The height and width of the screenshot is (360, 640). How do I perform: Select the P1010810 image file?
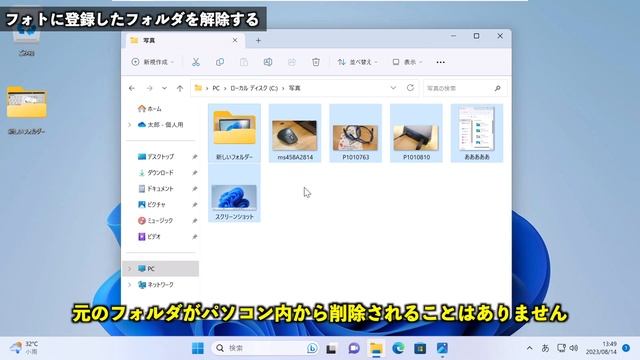point(416,133)
